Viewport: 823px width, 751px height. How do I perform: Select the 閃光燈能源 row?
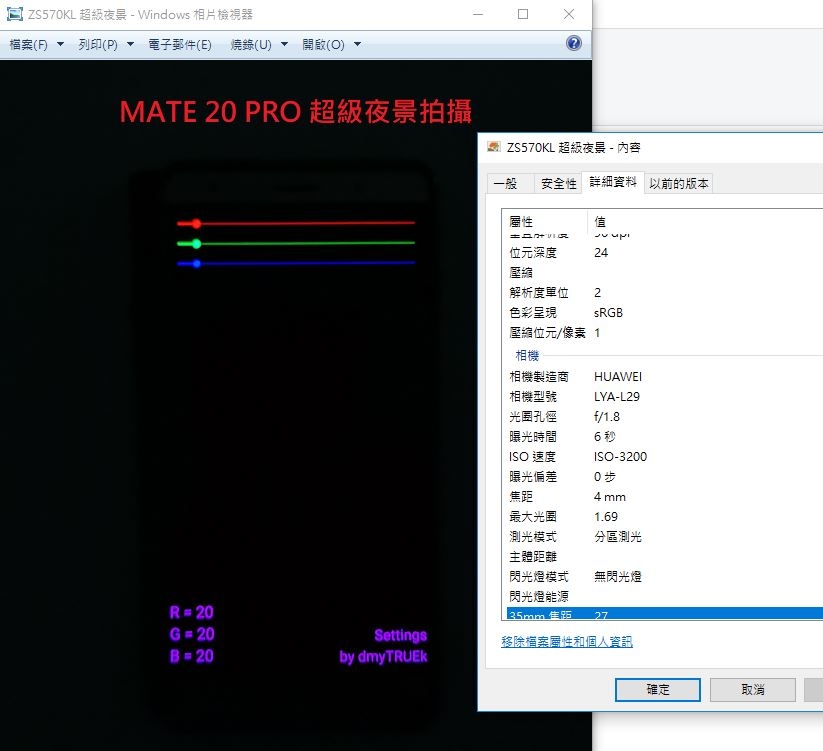(664, 596)
